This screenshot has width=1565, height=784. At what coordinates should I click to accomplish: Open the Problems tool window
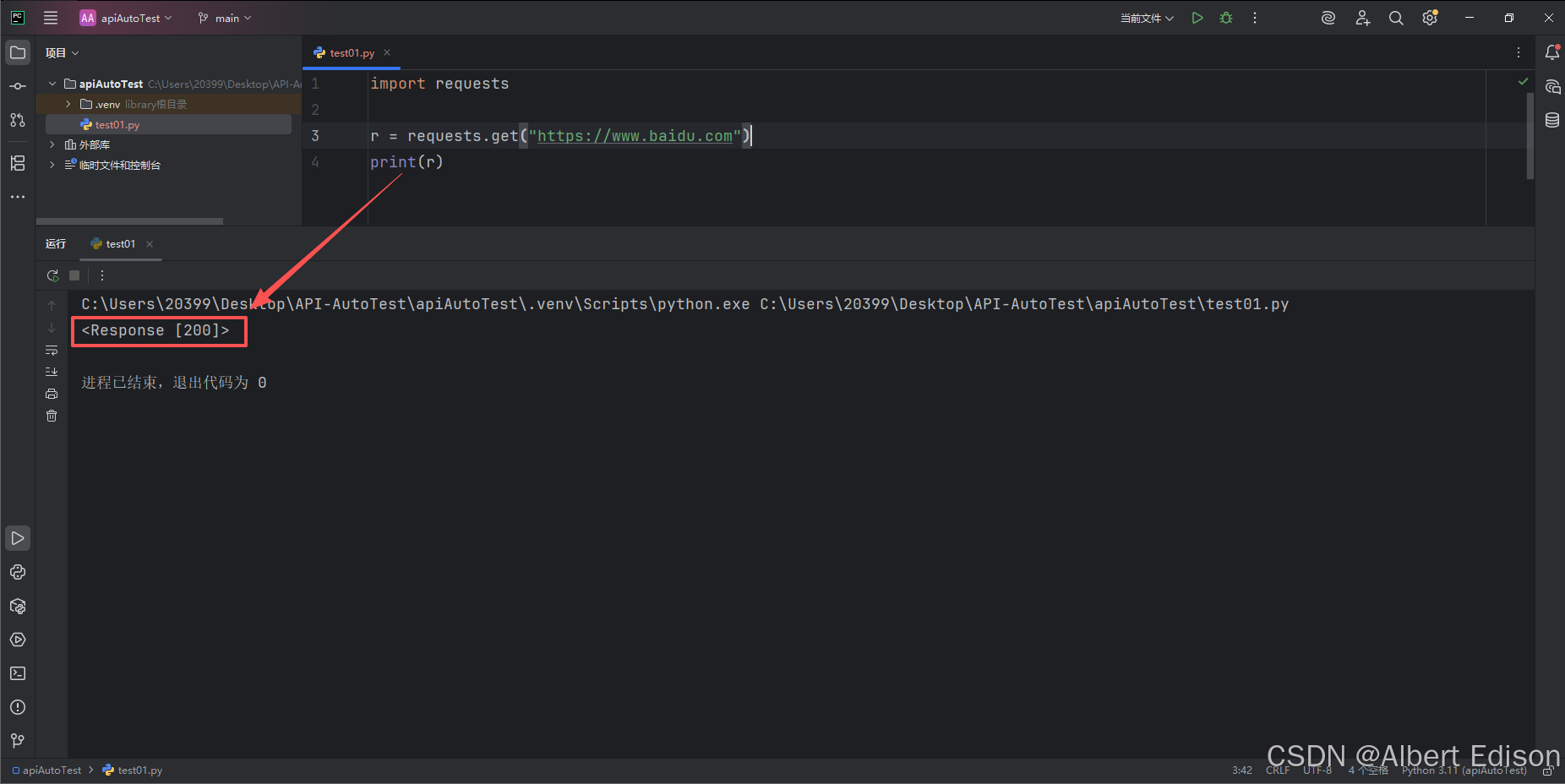(x=18, y=707)
